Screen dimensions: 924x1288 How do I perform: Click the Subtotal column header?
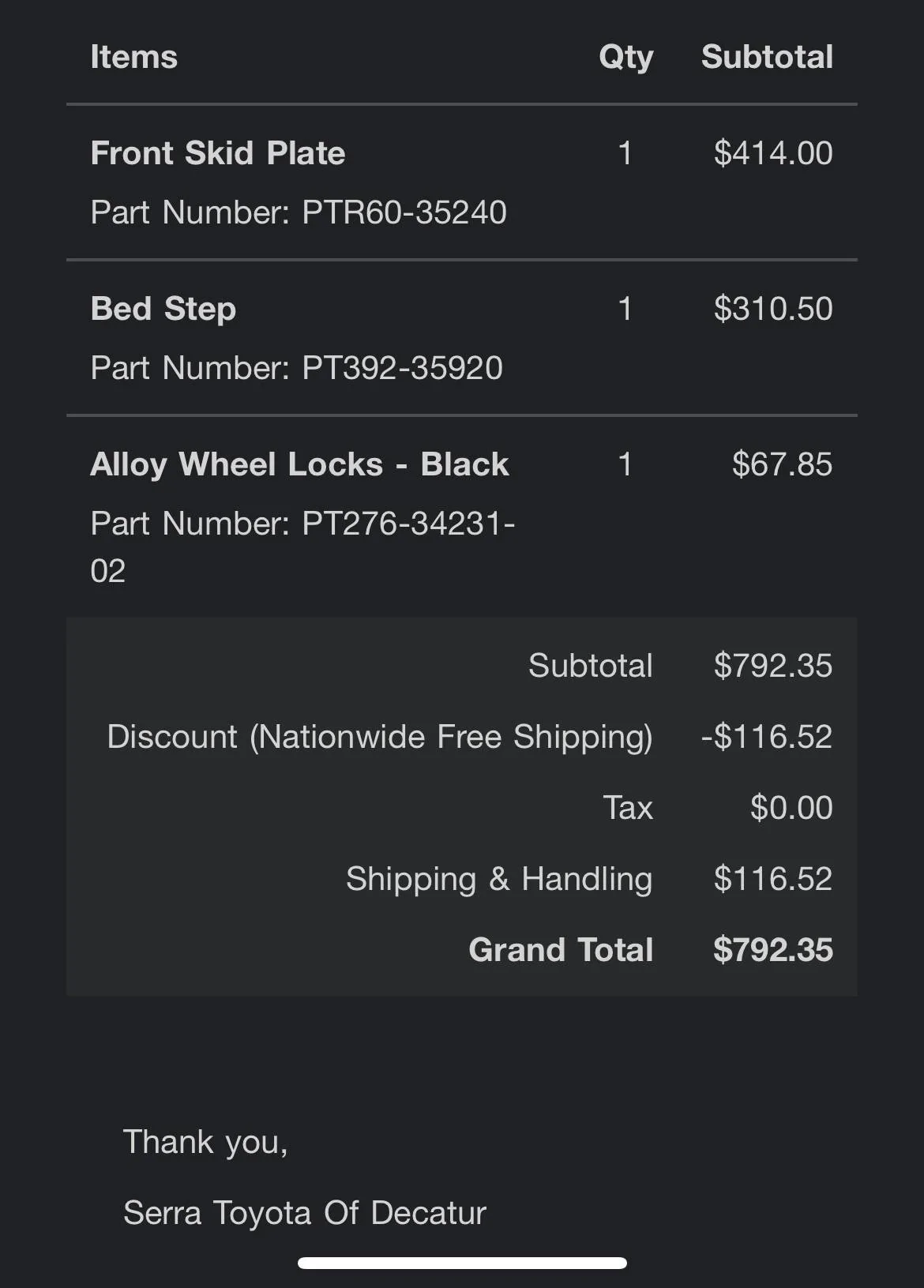(x=767, y=57)
